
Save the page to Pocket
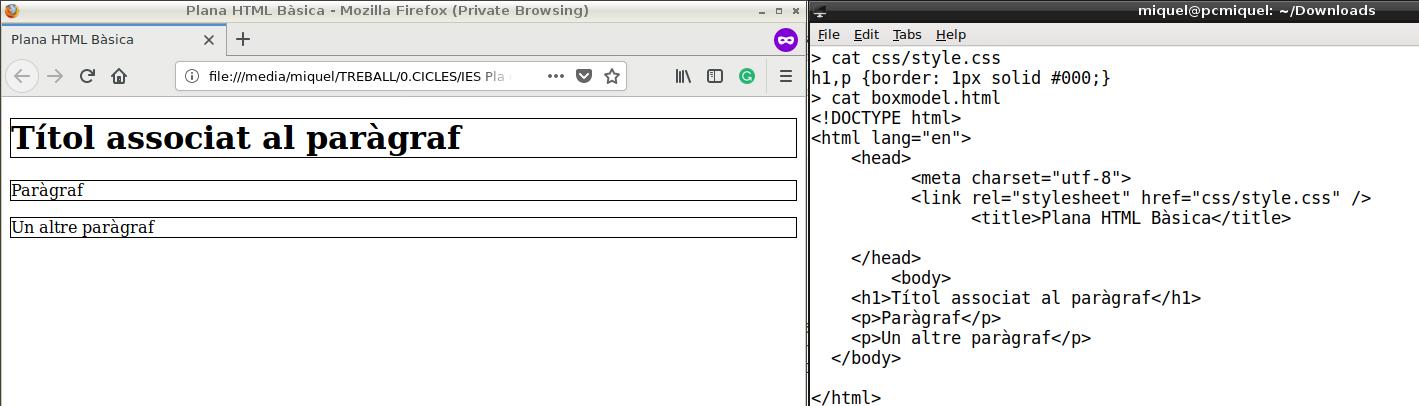[x=584, y=76]
